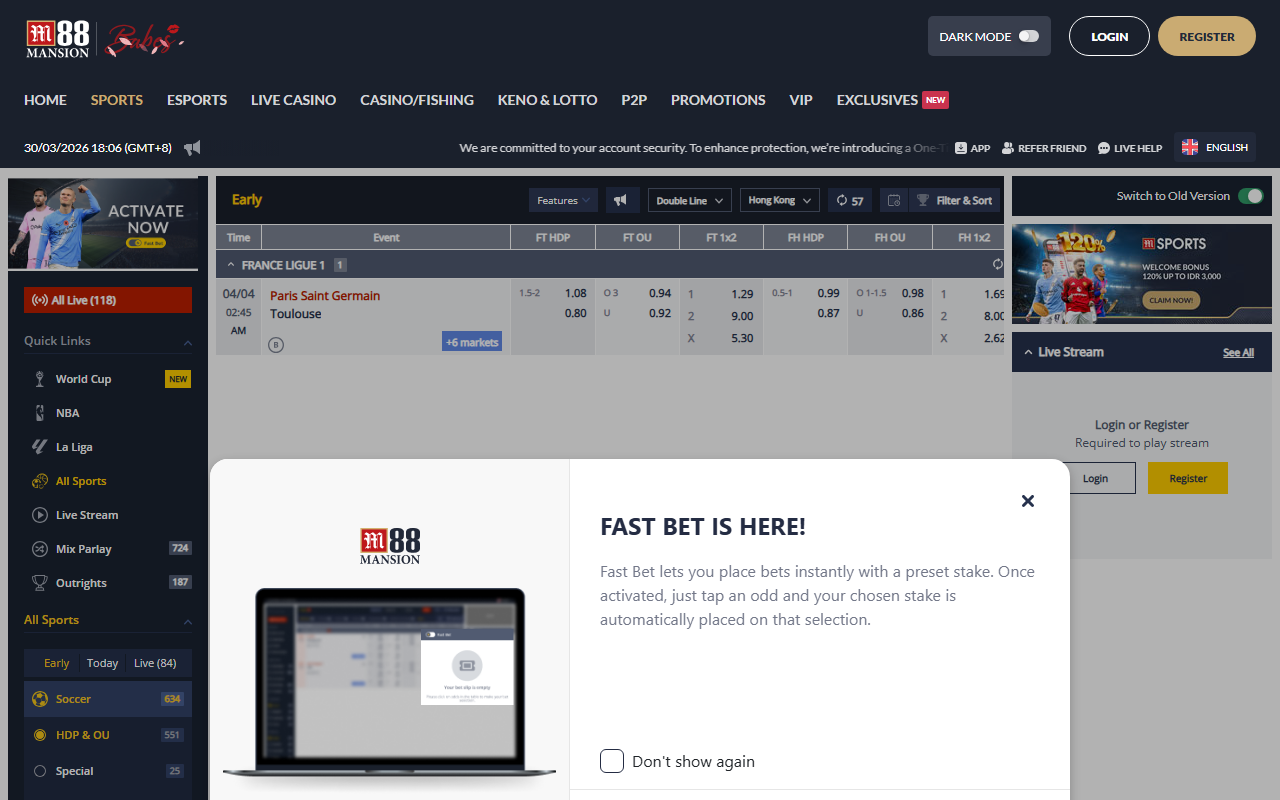Open the Hong Kong odds format dropdown

pos(780,200)
